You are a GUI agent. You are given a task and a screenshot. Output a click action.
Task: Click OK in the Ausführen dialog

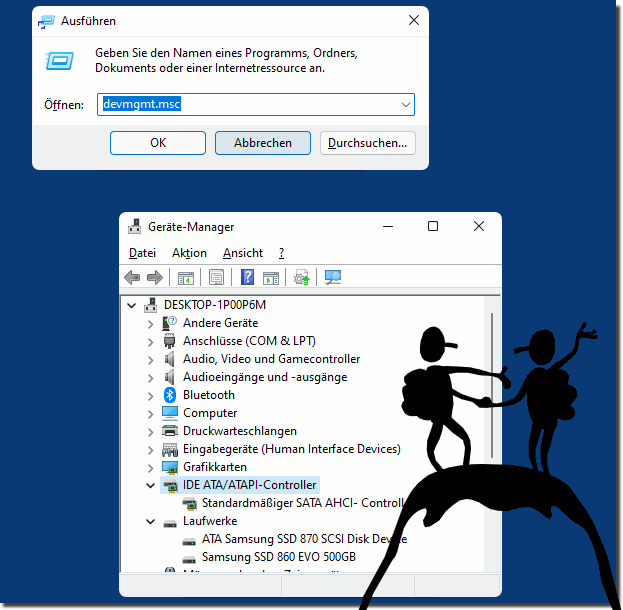[x=158, y=143]
